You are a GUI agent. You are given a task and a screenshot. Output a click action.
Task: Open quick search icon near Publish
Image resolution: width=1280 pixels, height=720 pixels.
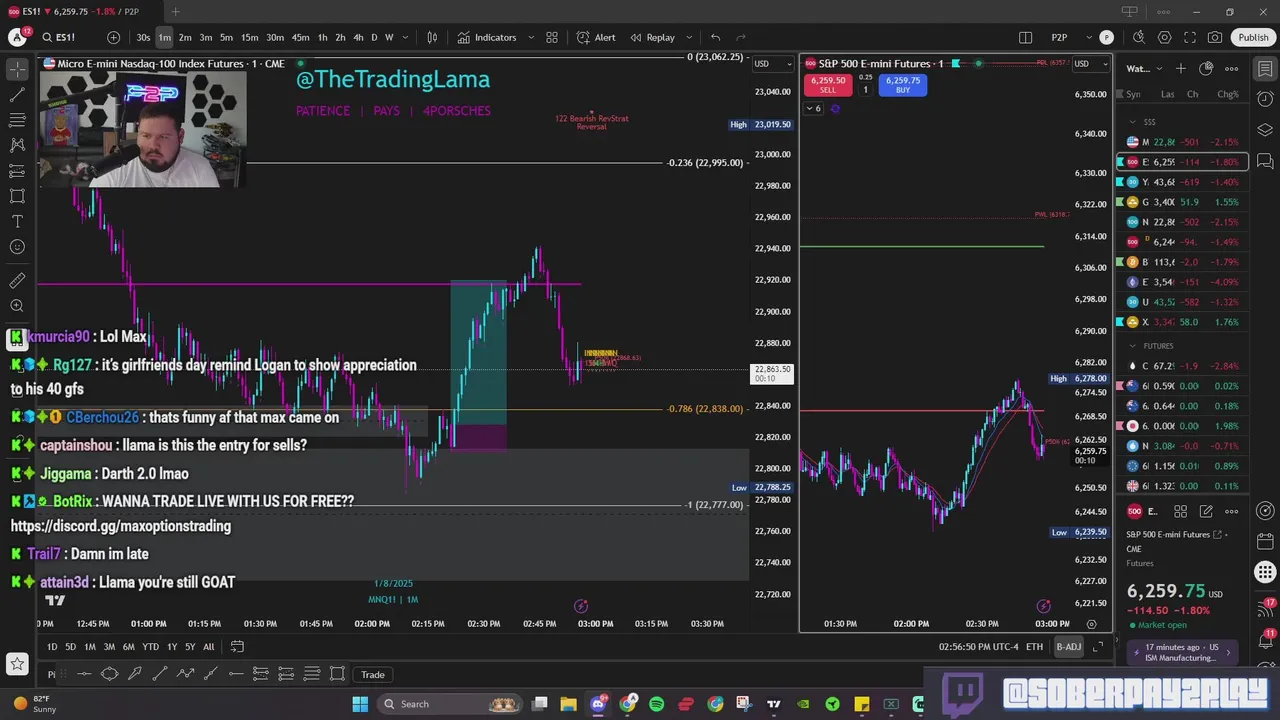pyautogui.click(x=1139, y=37)
